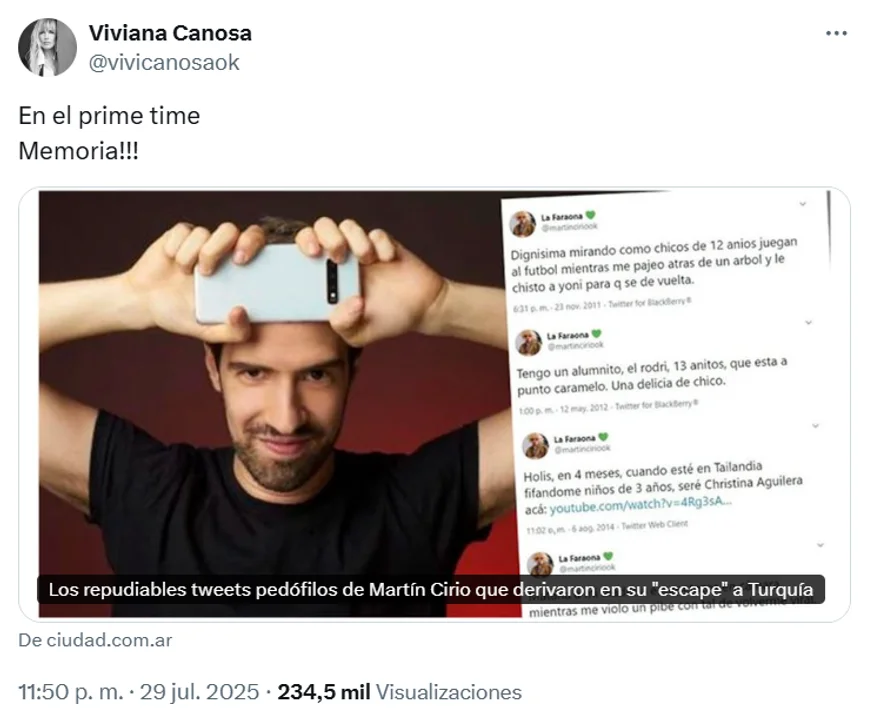The width and height of the screenshot is (874, 720).
Task: Click the first La Faraona avatar in screenshot
Action: pos(523,223)
